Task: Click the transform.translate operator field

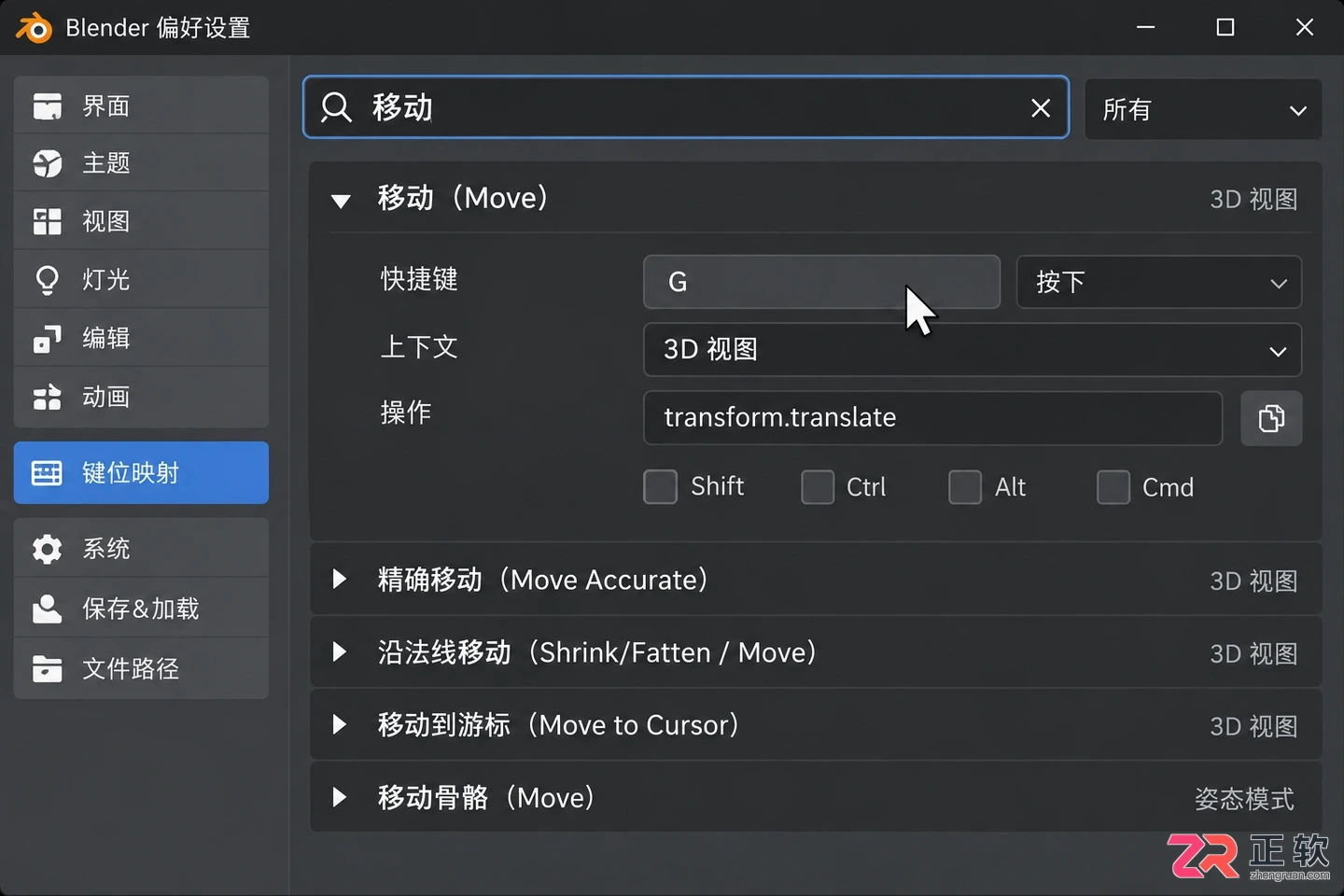Action: click(x=932, y=418)
